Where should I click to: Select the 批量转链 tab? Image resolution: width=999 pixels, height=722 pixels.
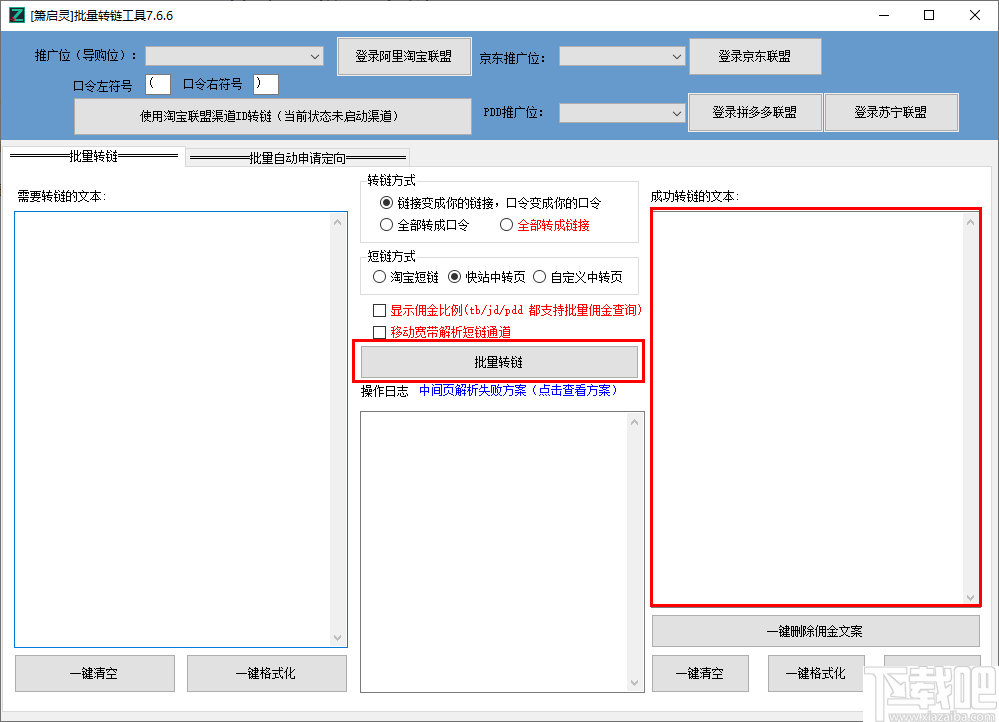click(x=96, y=157)
